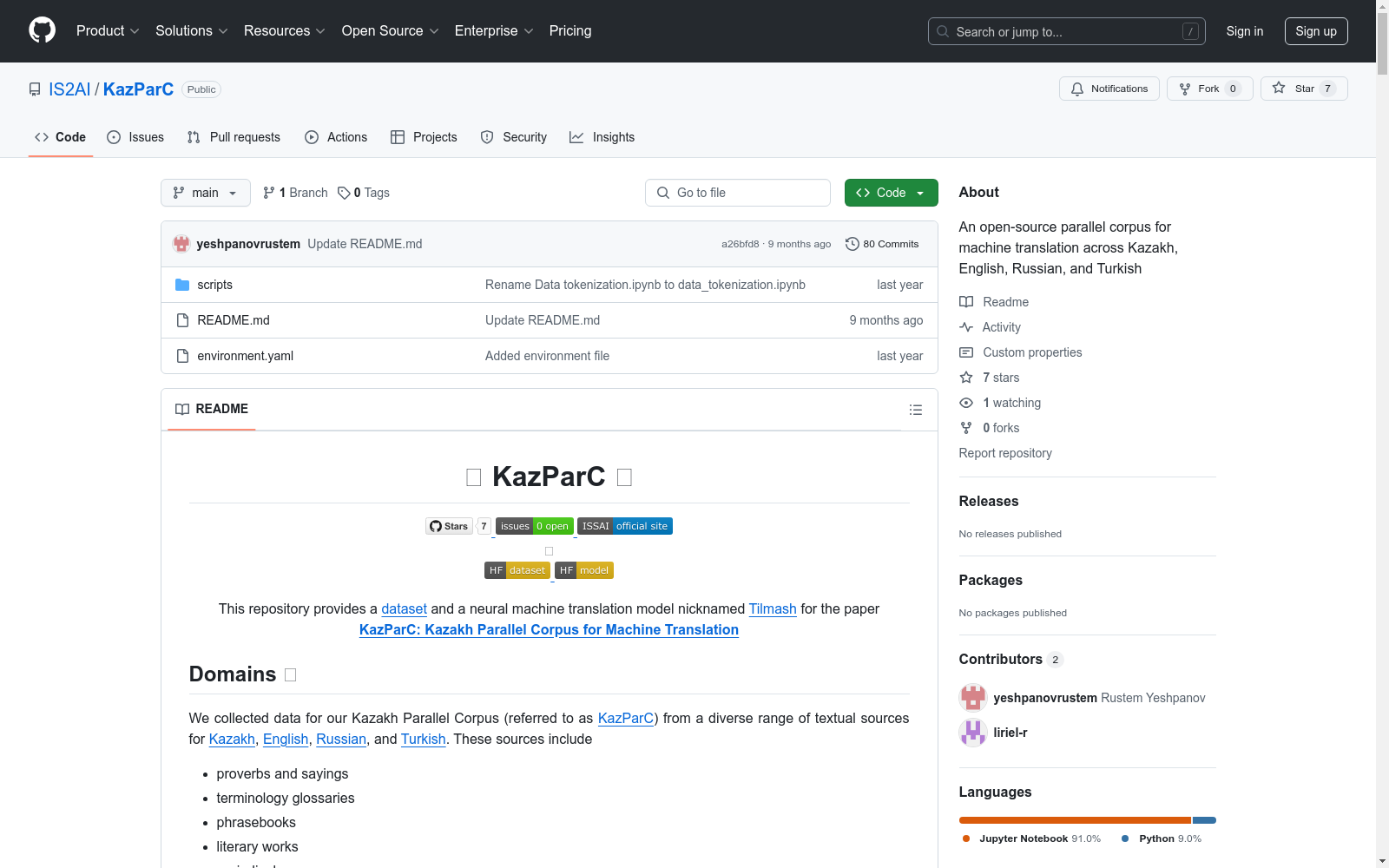View the 0 Tags link

coord(364,193)
